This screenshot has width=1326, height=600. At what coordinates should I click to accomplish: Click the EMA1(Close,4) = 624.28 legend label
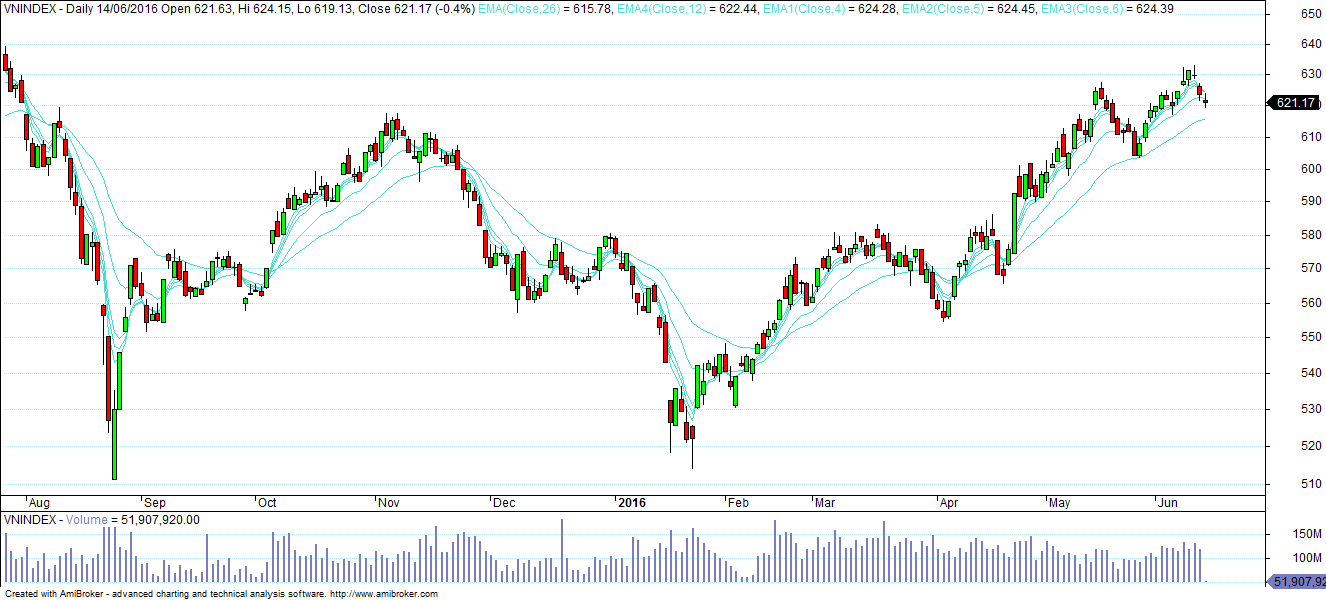pos(832,9)
